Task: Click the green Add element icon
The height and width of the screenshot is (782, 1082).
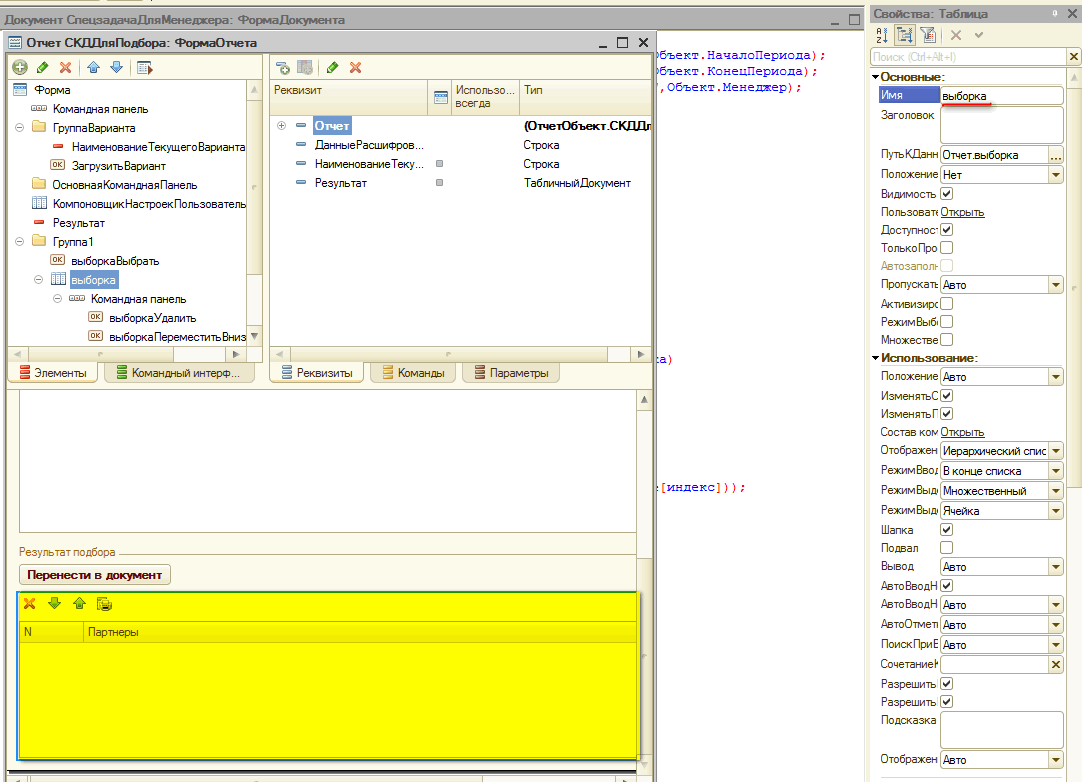Action: (x=19, y=67)
